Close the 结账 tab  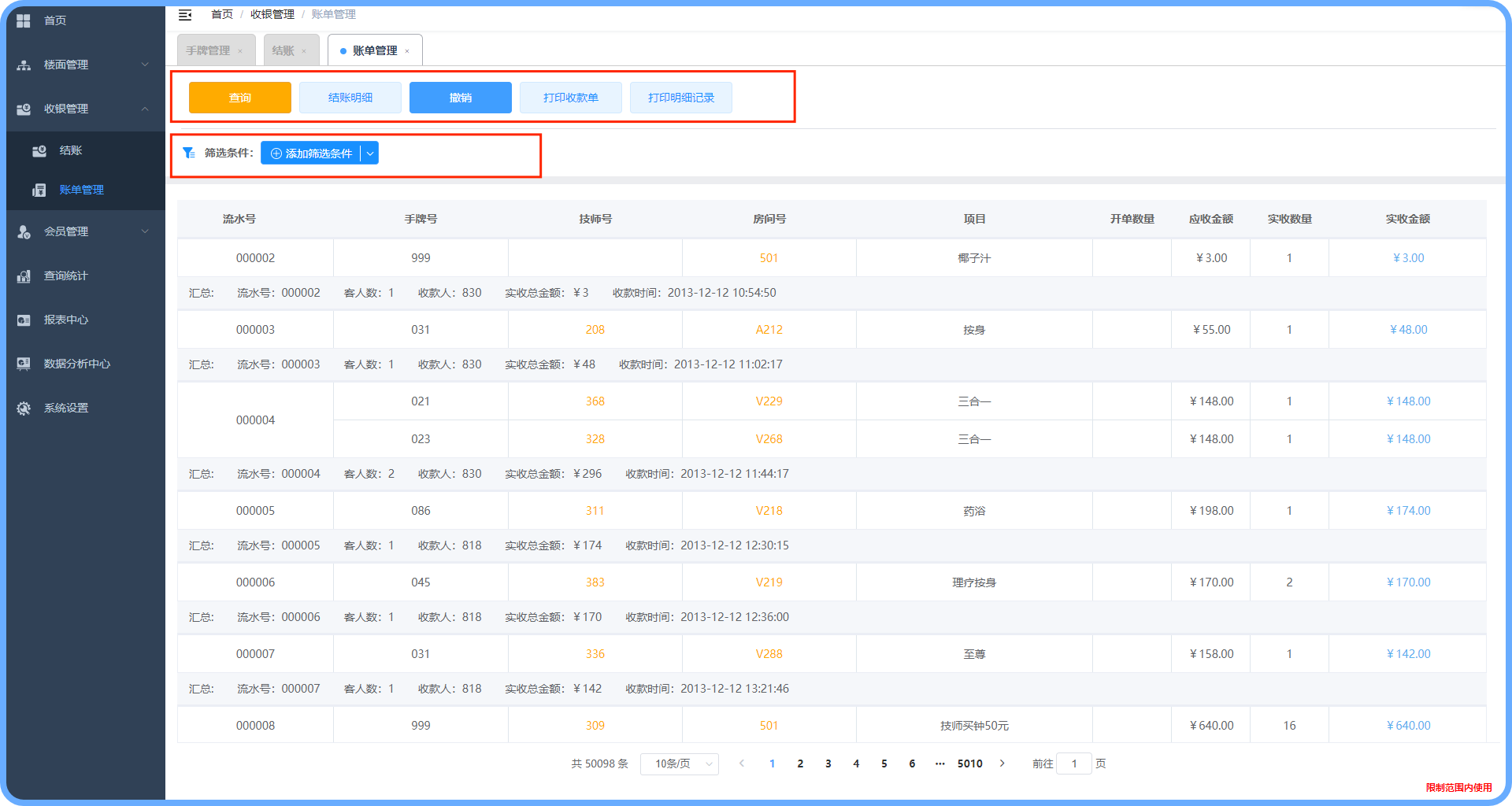[x=304, y=51]
